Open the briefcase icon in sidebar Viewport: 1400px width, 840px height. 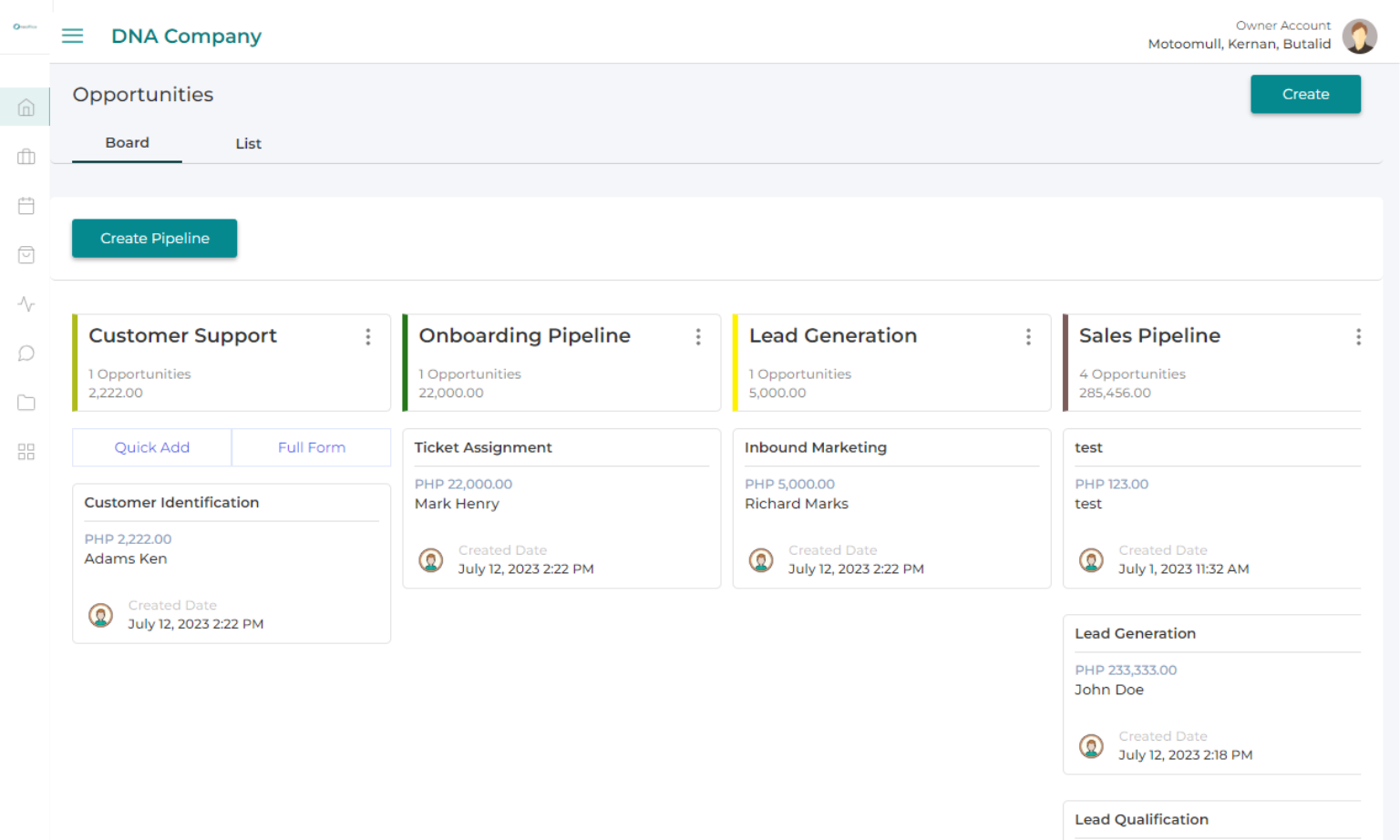(26, 157)
